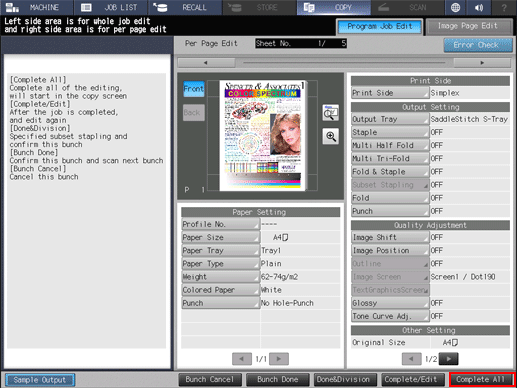The height and width of the screenshot is (388, 517).
Task: Select the Front side toggle
Action: point(194,89)
